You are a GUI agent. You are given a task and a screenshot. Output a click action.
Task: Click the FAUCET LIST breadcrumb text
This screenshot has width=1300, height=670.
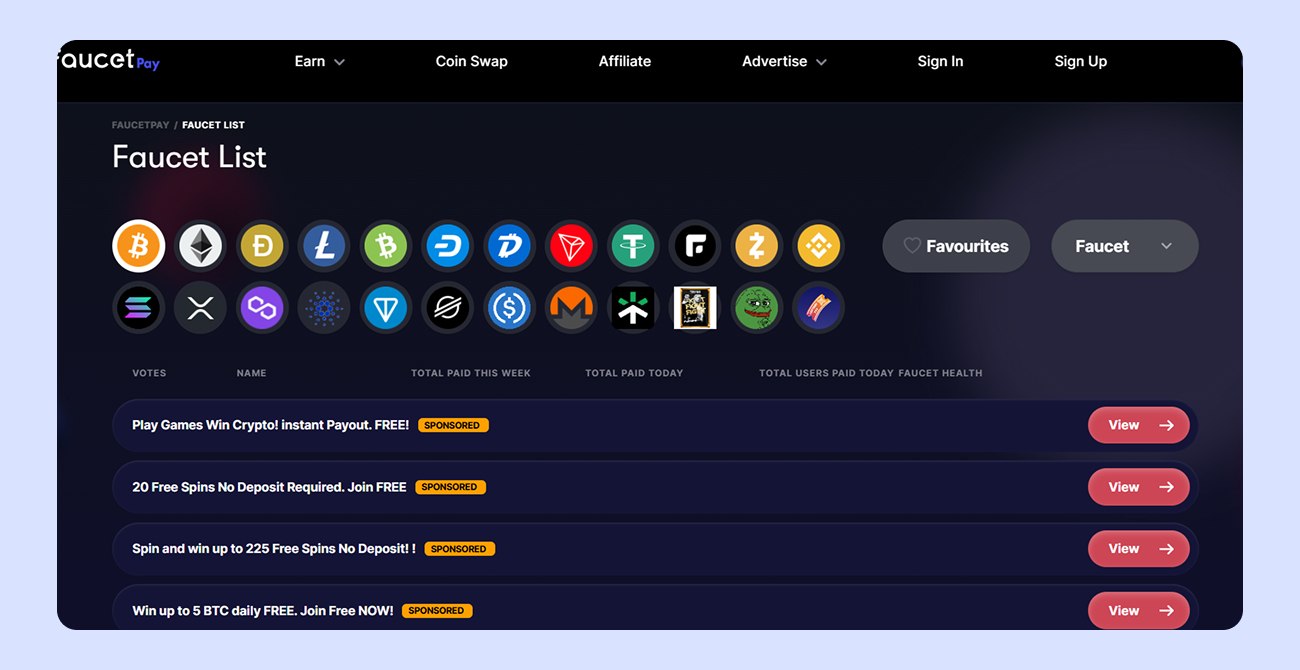coord(213,125)
